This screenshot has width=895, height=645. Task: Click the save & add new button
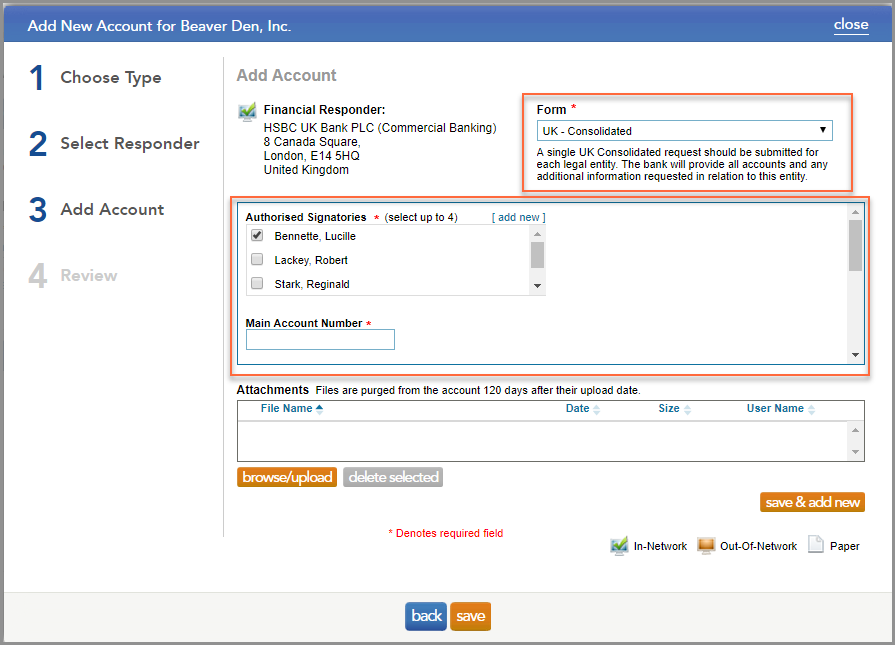pyautogui.click(x=812, y=502)
